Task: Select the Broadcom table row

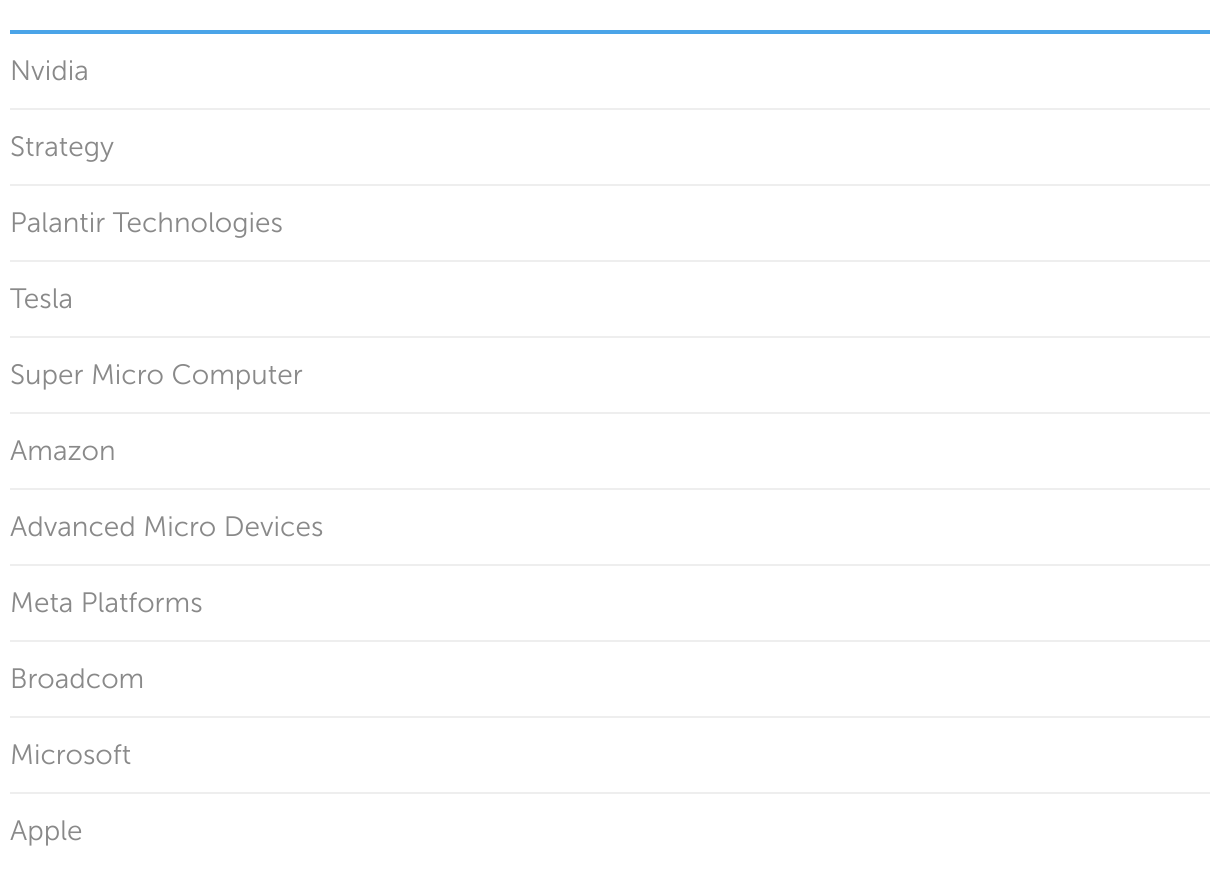Action: tap(610, 679)
